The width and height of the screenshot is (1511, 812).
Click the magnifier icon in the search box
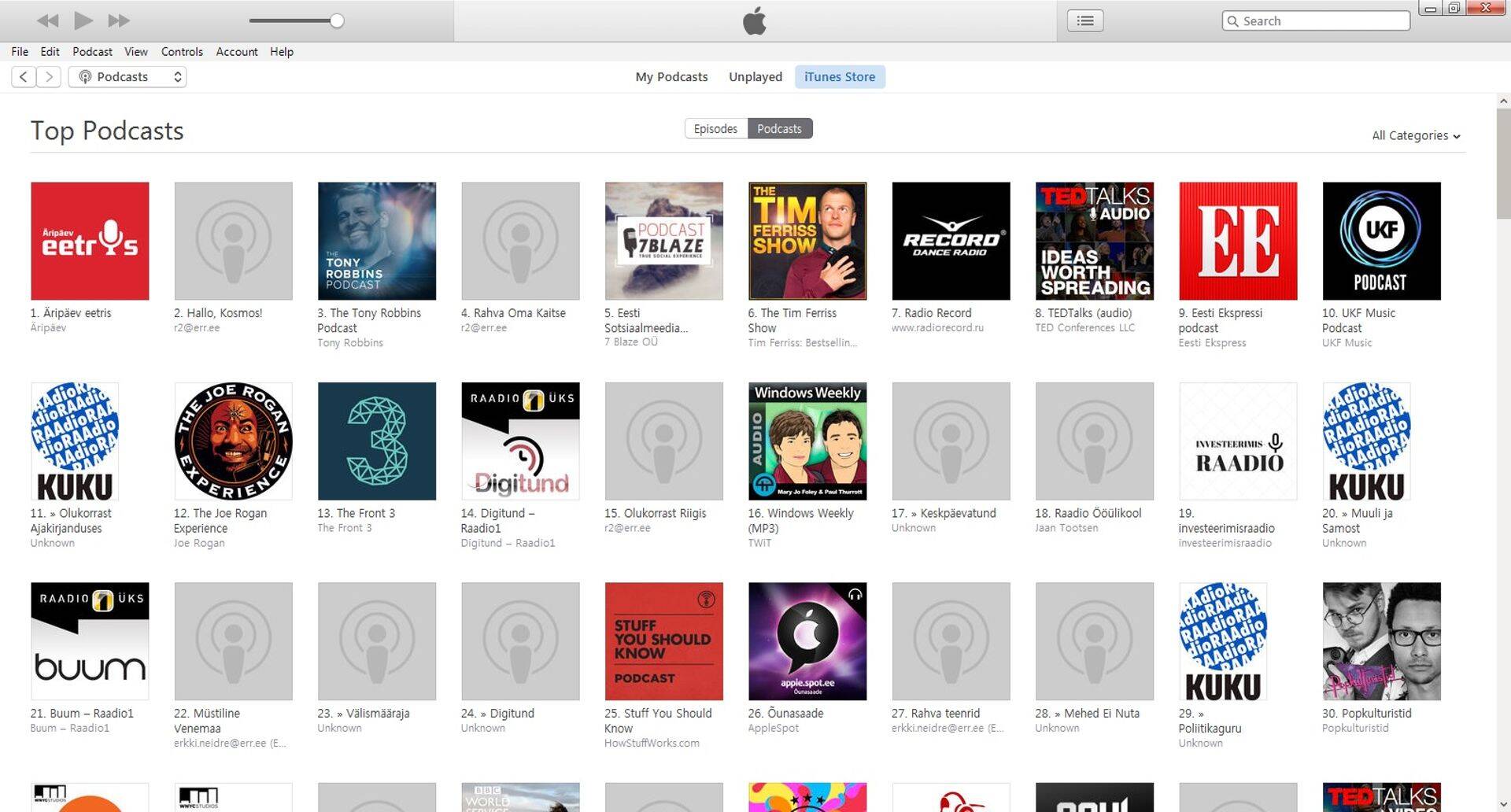(x=1232, y=20)
